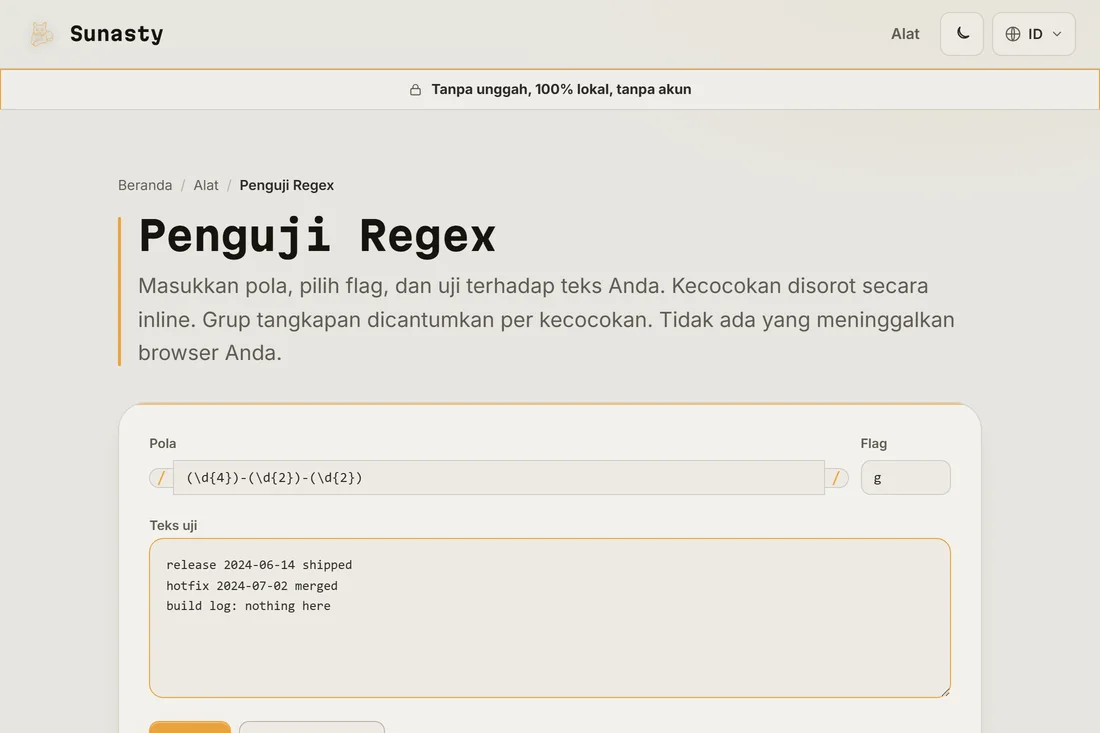Image resolution: width=1100 pixels, height=733 pixels.
Task: Click the globe icon in language selector
Action: click(x=1012, y=34)
